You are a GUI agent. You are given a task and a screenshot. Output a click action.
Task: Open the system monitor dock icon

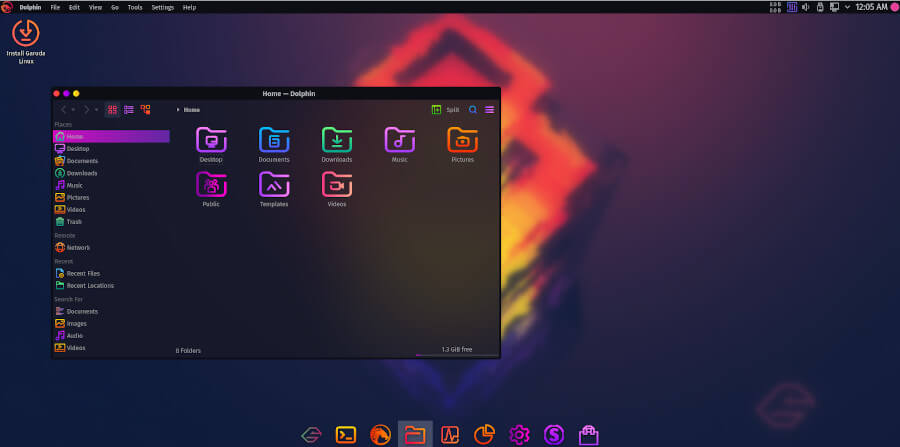click(x=450, y=434)
